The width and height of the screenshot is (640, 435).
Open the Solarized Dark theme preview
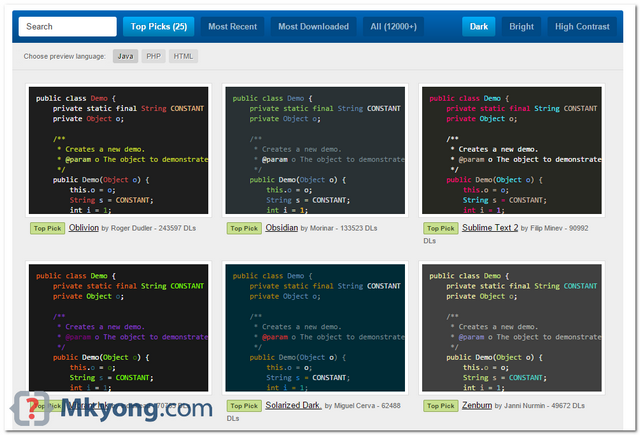click(315, 328)
